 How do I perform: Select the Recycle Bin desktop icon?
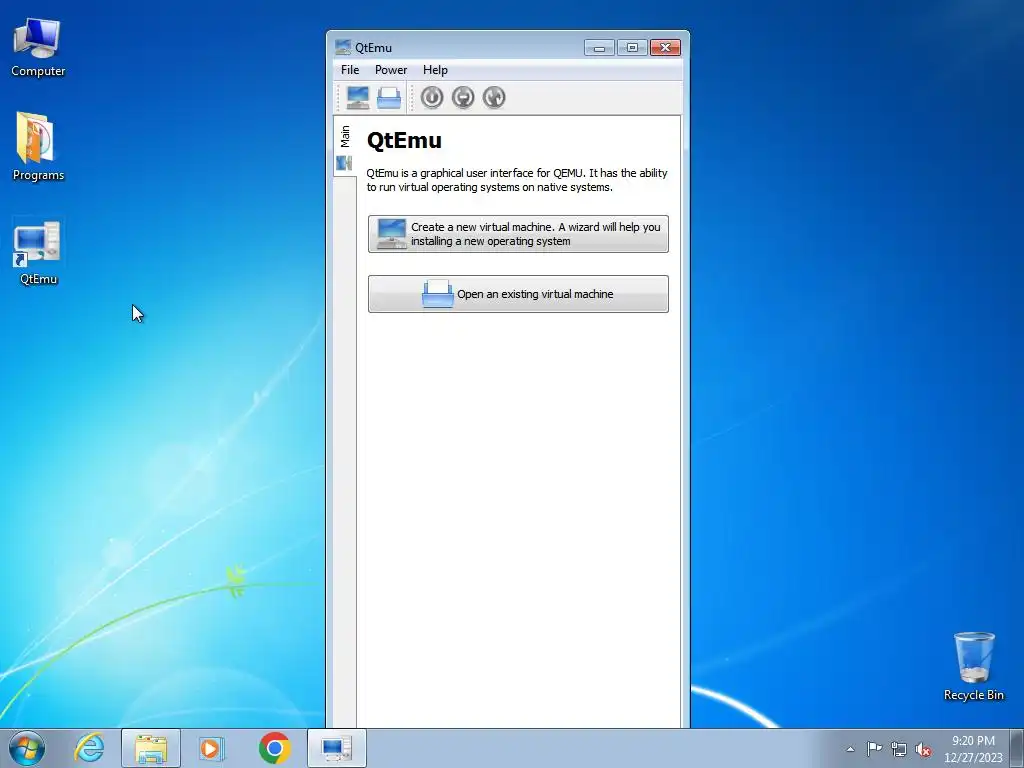(974, 667)
